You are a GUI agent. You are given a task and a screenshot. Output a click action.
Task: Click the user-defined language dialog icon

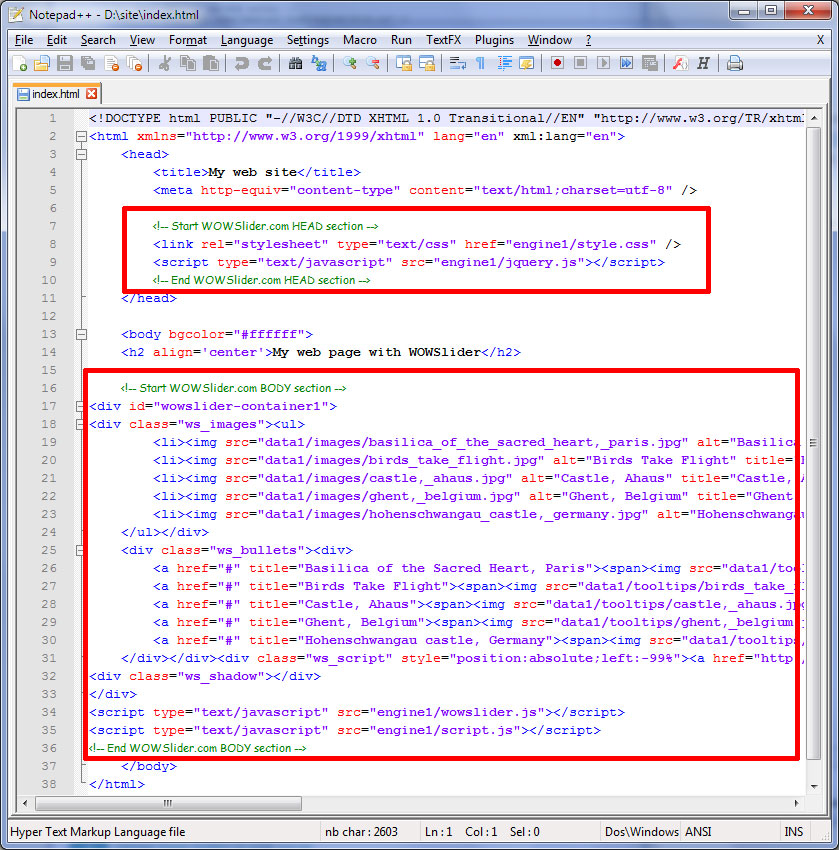(527, 63)
